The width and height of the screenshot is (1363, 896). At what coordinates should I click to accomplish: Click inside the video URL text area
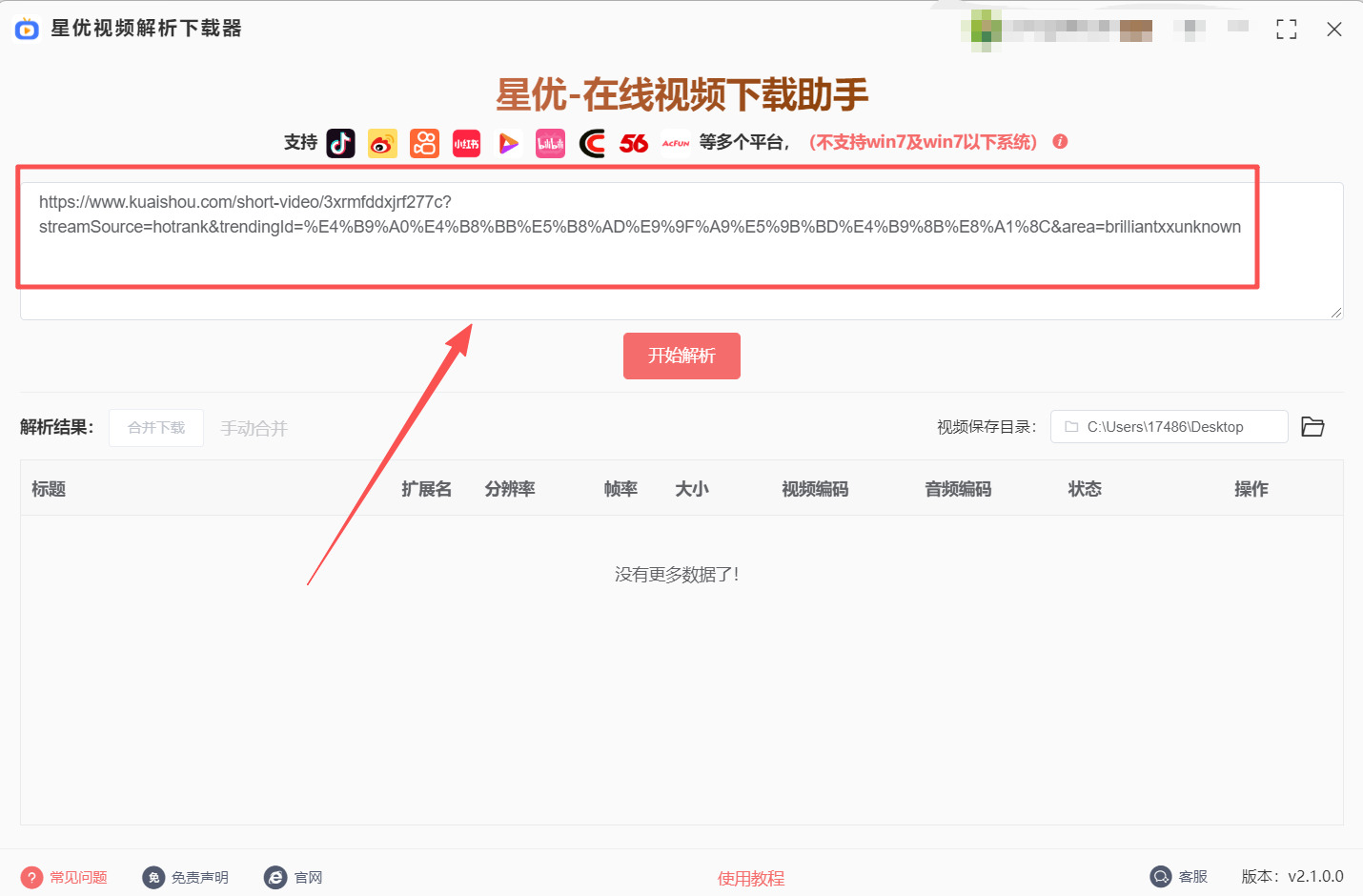(681, 251)
